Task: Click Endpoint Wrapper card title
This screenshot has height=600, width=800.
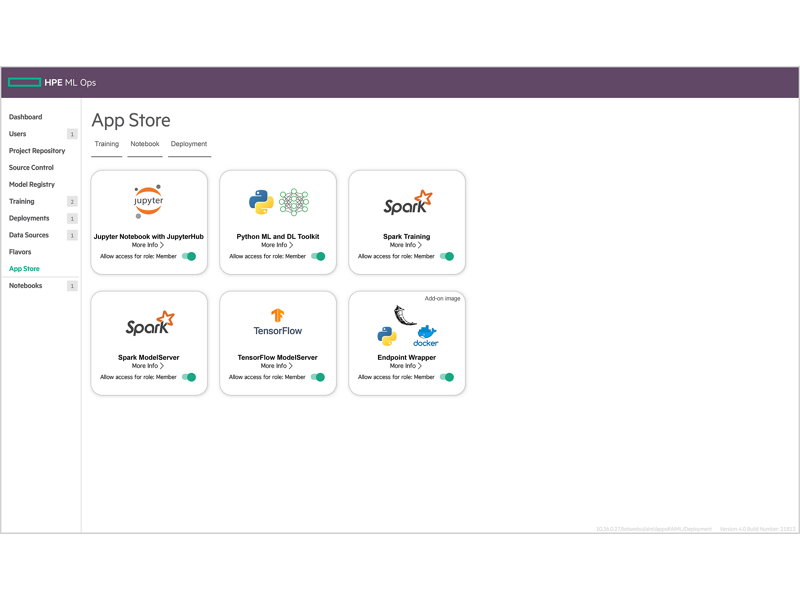Action: tap(407, 357)
